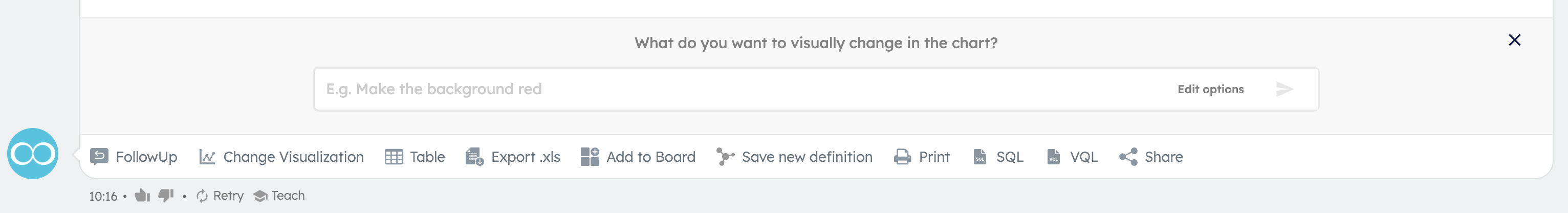1568x213 pixels.
Task: Show the VQL file icon
Action: (x=1054, y=157)
